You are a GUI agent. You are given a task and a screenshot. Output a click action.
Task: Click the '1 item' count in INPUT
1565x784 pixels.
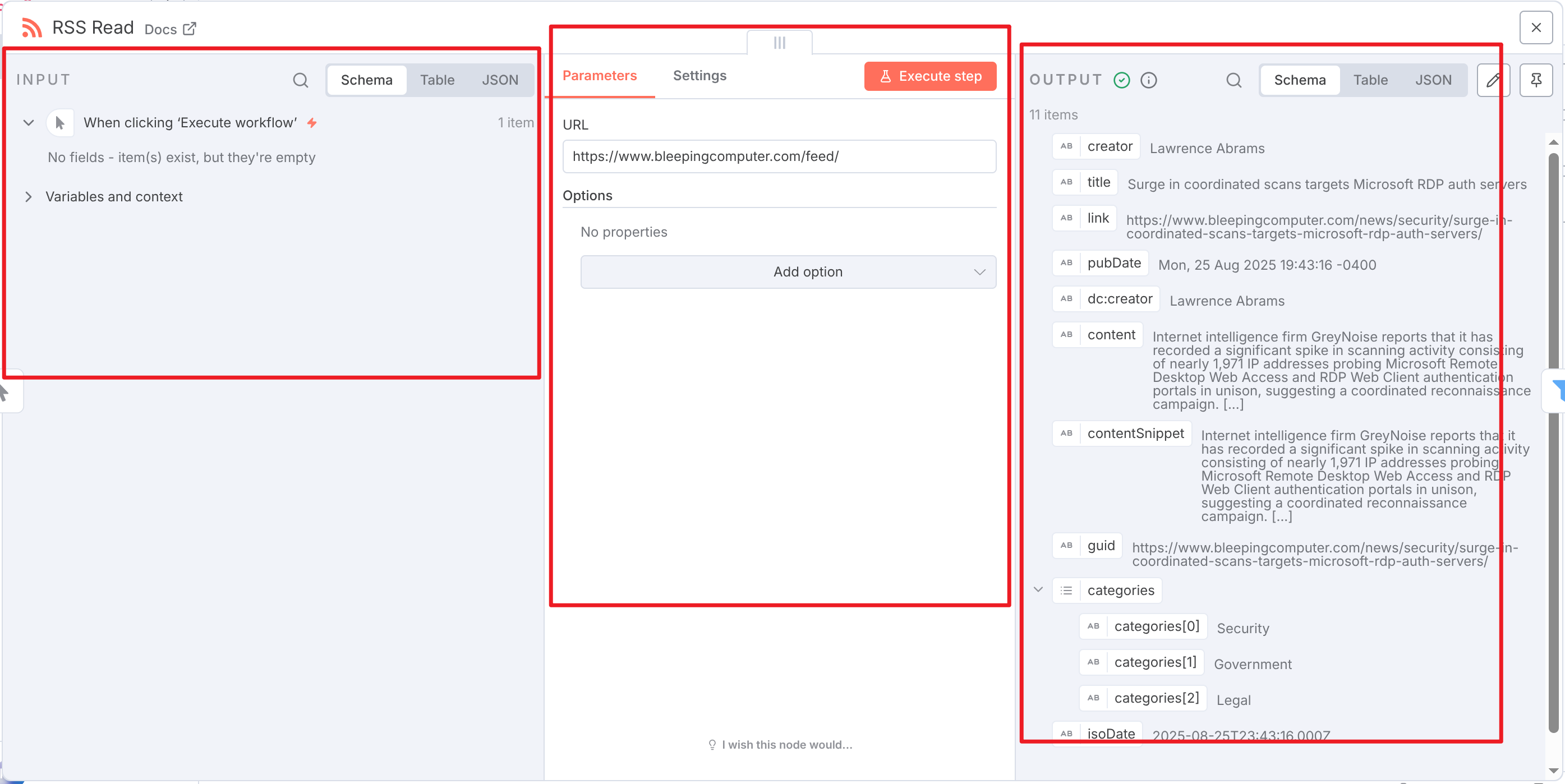click(515, 123)
